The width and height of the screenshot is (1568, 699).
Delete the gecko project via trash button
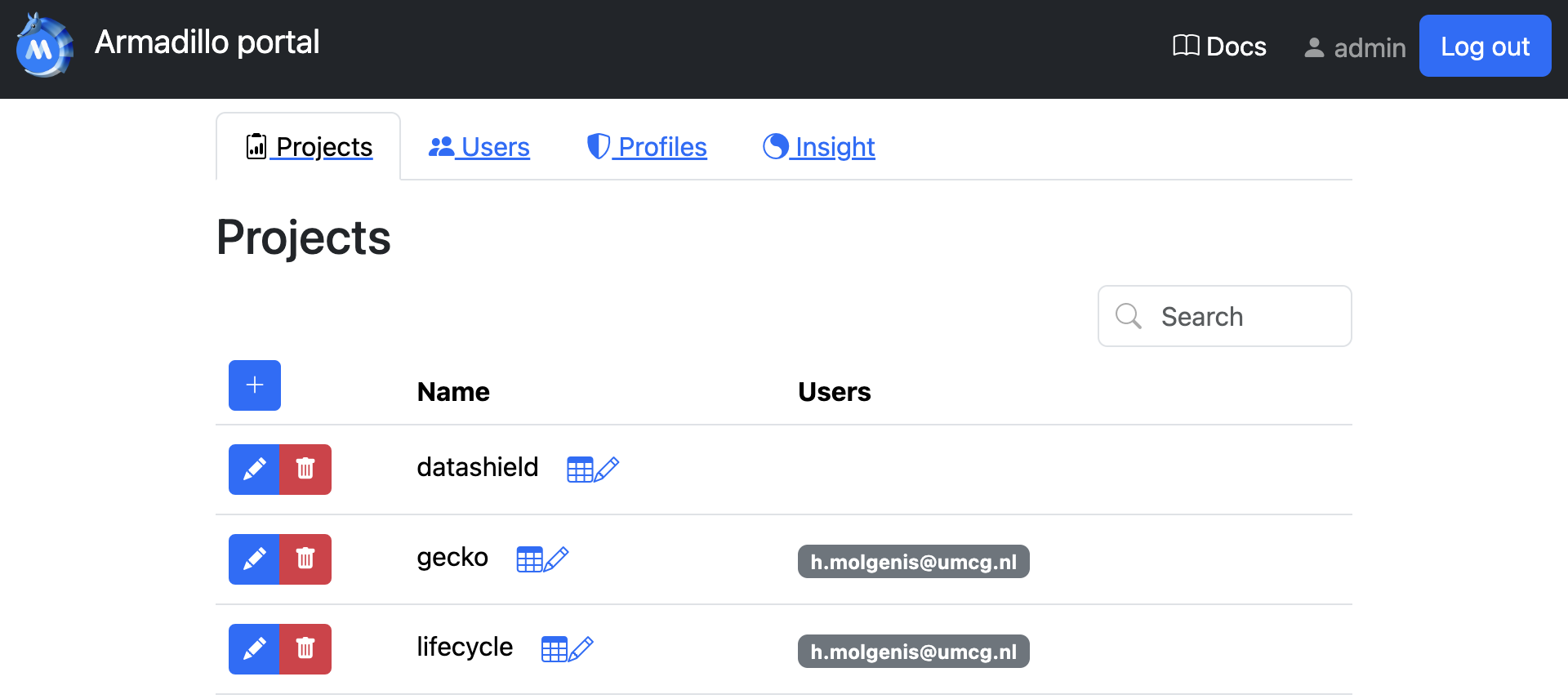coord(305,559)
